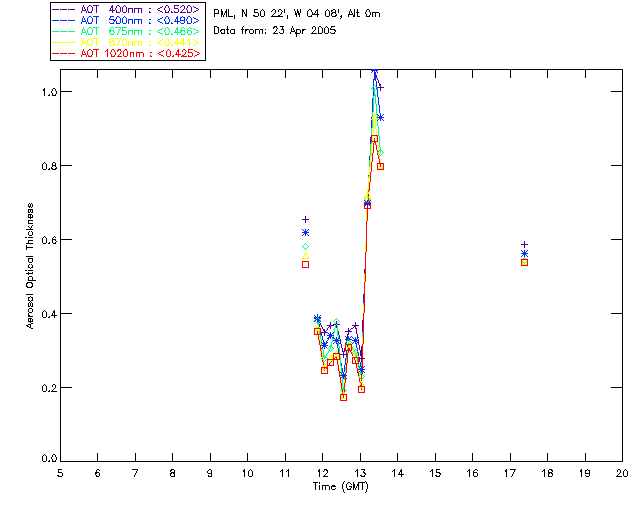This screenshot has height=512, width=640.
Task: Click the y-axis tick label "0.4"
Action: [x=49, y=314]
